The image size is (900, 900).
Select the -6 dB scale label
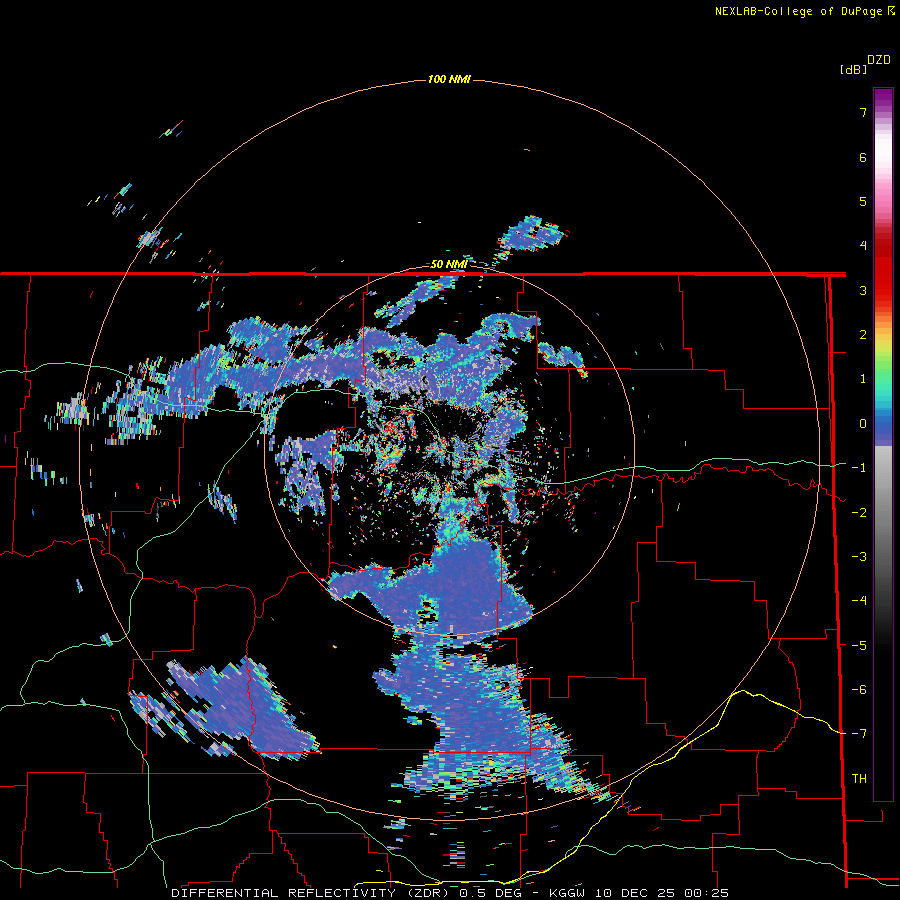pyautogui.click(x=859, y=690)
